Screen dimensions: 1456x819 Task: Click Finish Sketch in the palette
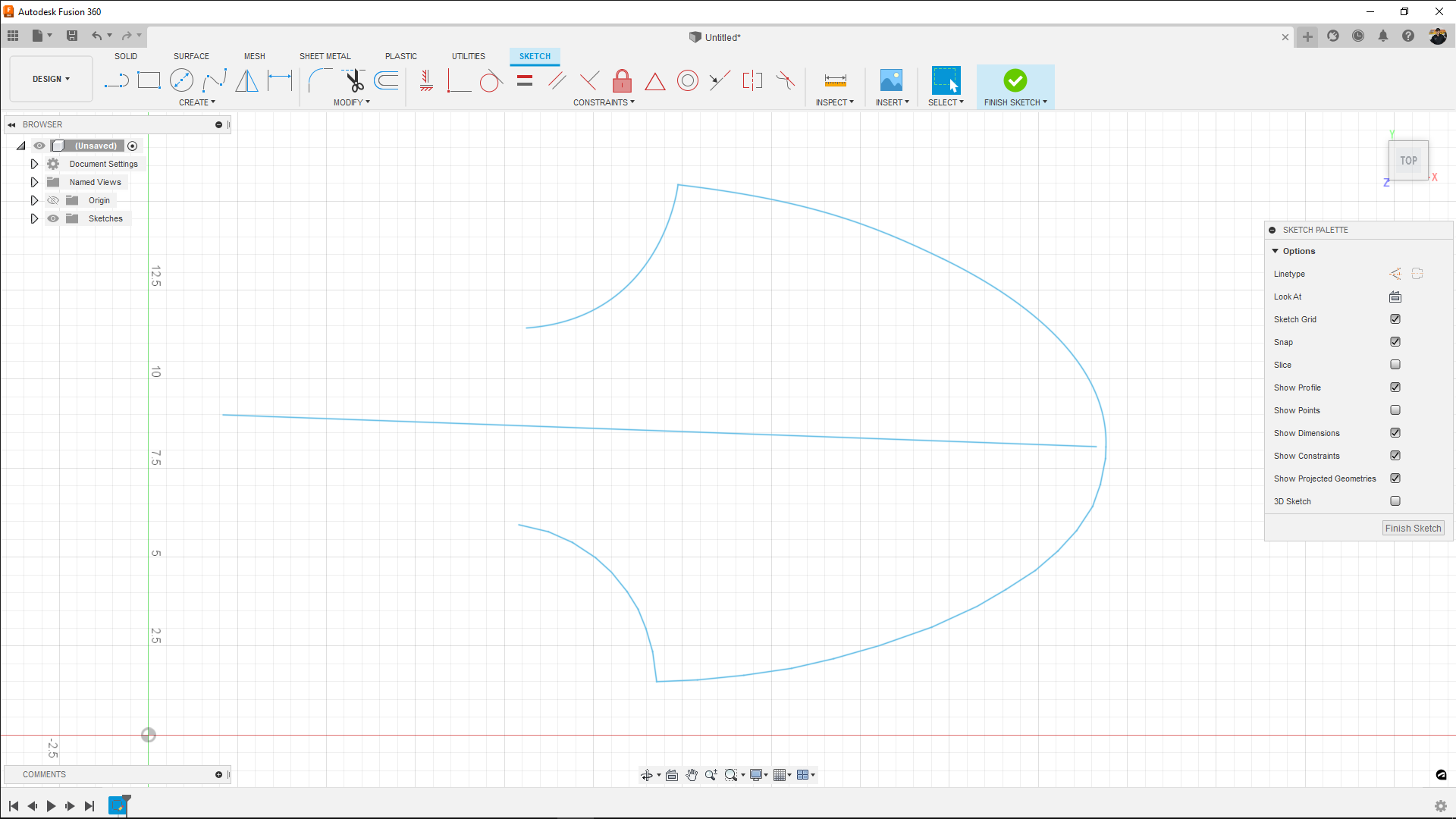pyautogui.click(x=1412, y=529)
